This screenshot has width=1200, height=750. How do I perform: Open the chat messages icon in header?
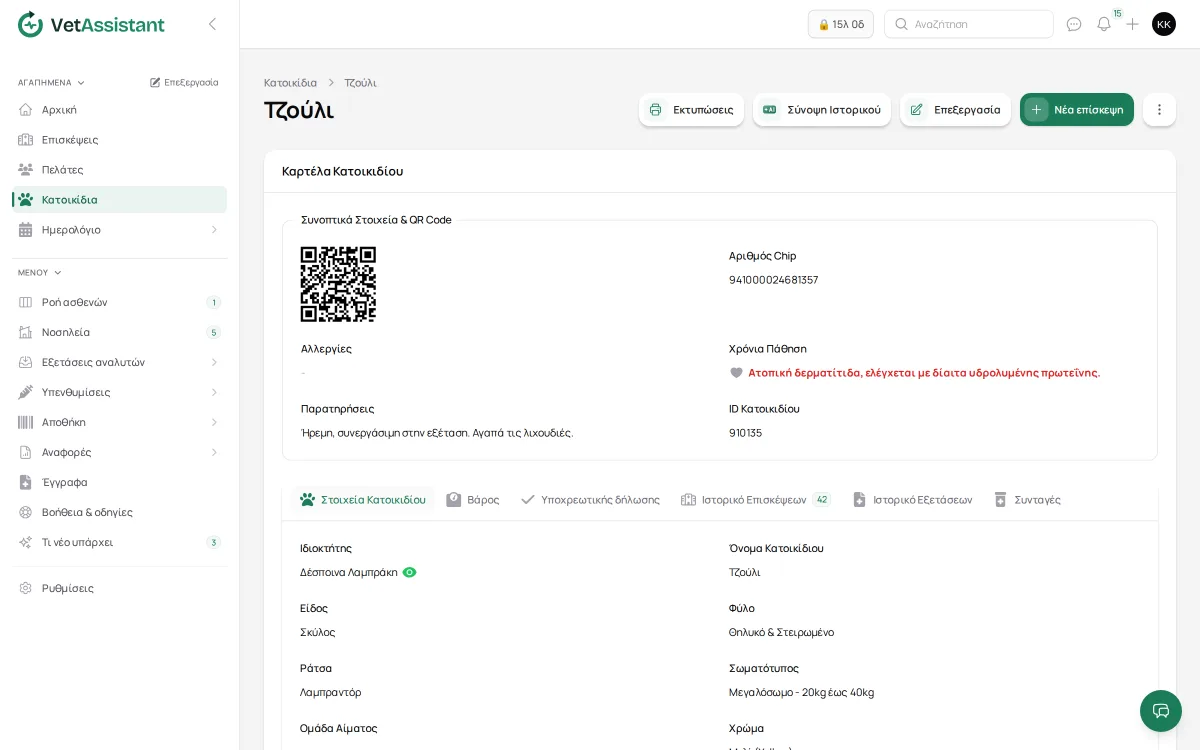point(1074,24)
